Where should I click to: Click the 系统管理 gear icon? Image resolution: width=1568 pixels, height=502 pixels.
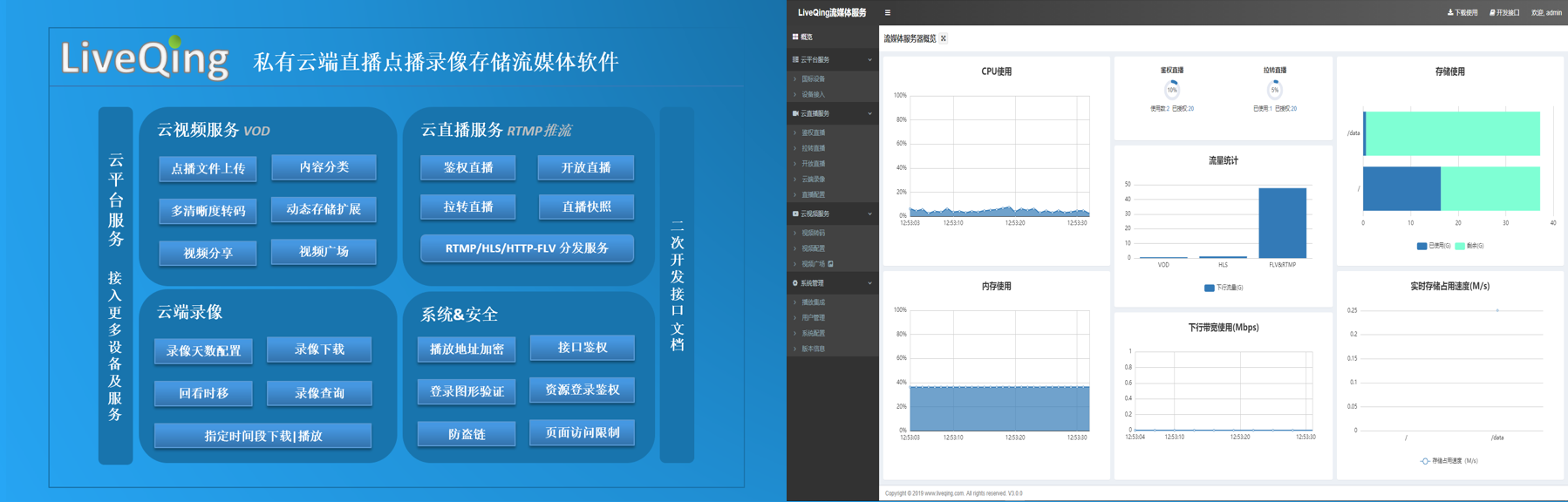[x=795, y=283]
